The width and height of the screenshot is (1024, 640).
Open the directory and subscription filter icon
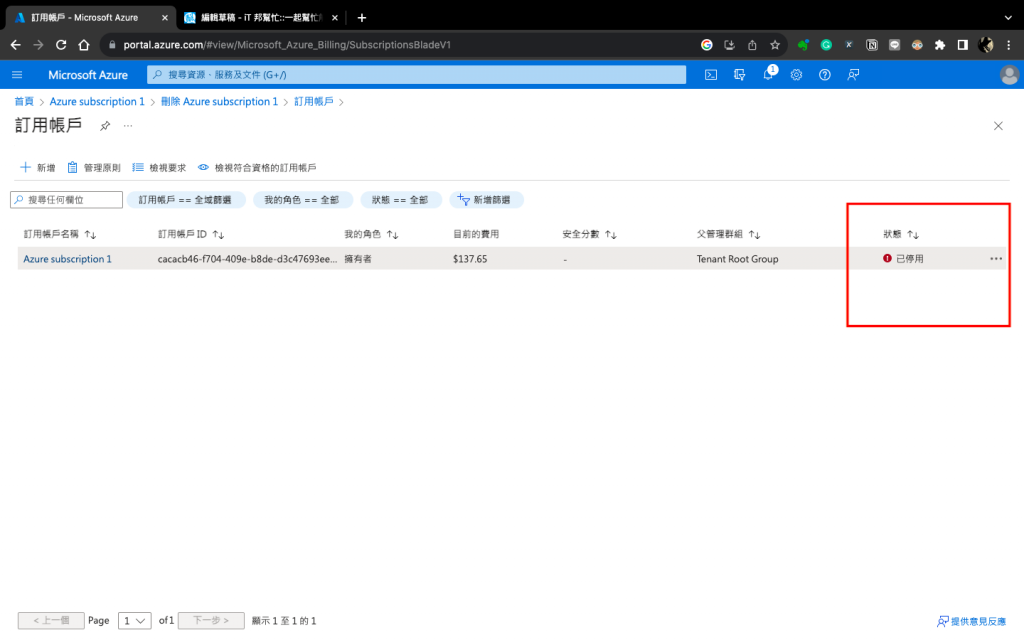739,74
